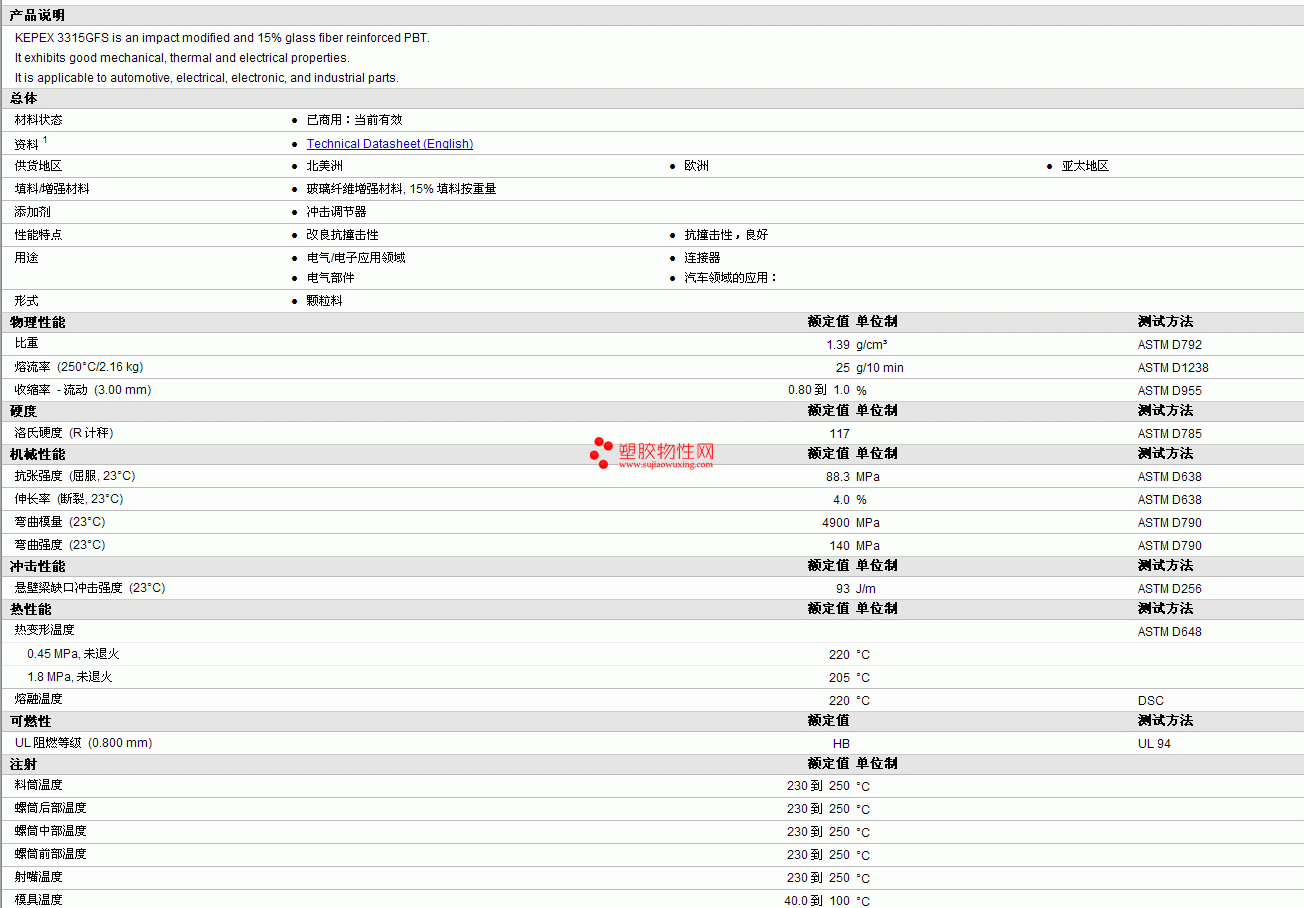Click the sentence 'It exhibits good mechanical, thermal'
Image resolution: width=1304 pixels, height=908 pixels.
click(182, 58)
